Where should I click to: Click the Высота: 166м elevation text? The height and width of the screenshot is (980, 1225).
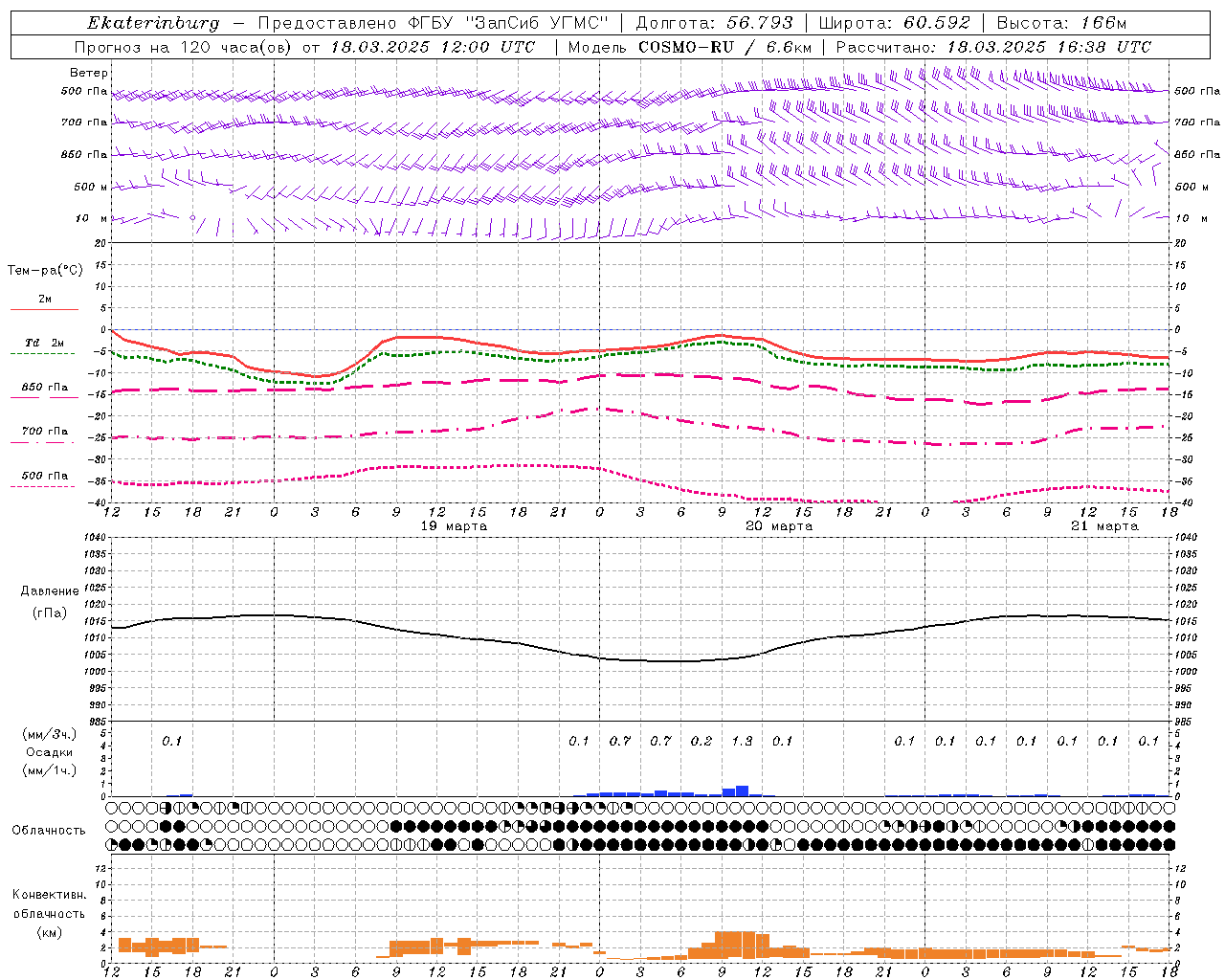point(1061,23)
